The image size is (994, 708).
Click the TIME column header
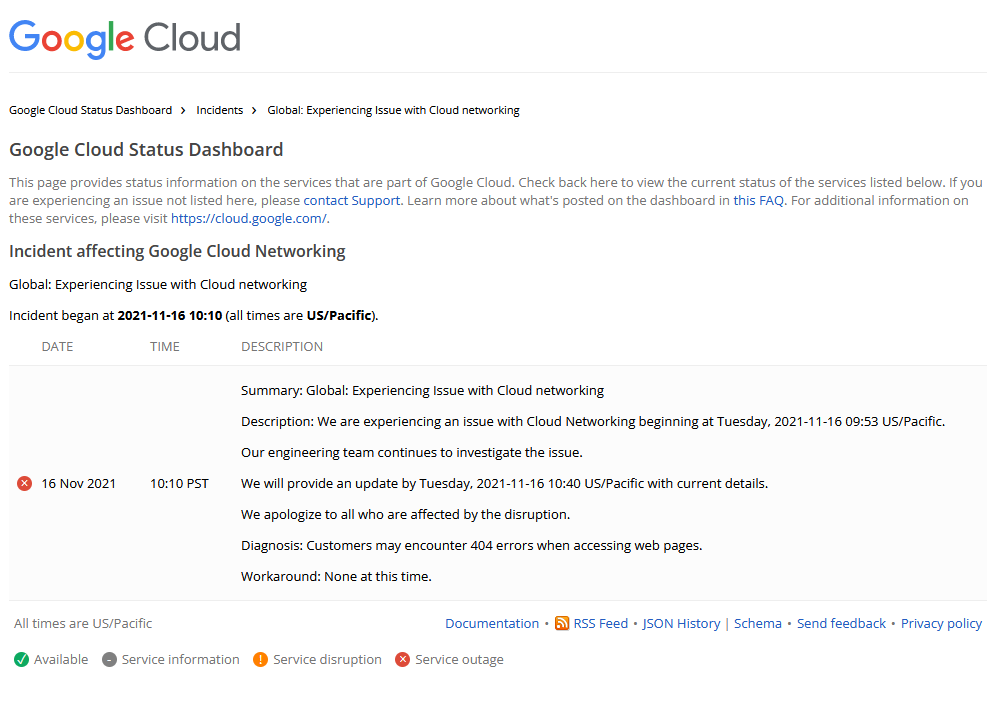[165, 347]
